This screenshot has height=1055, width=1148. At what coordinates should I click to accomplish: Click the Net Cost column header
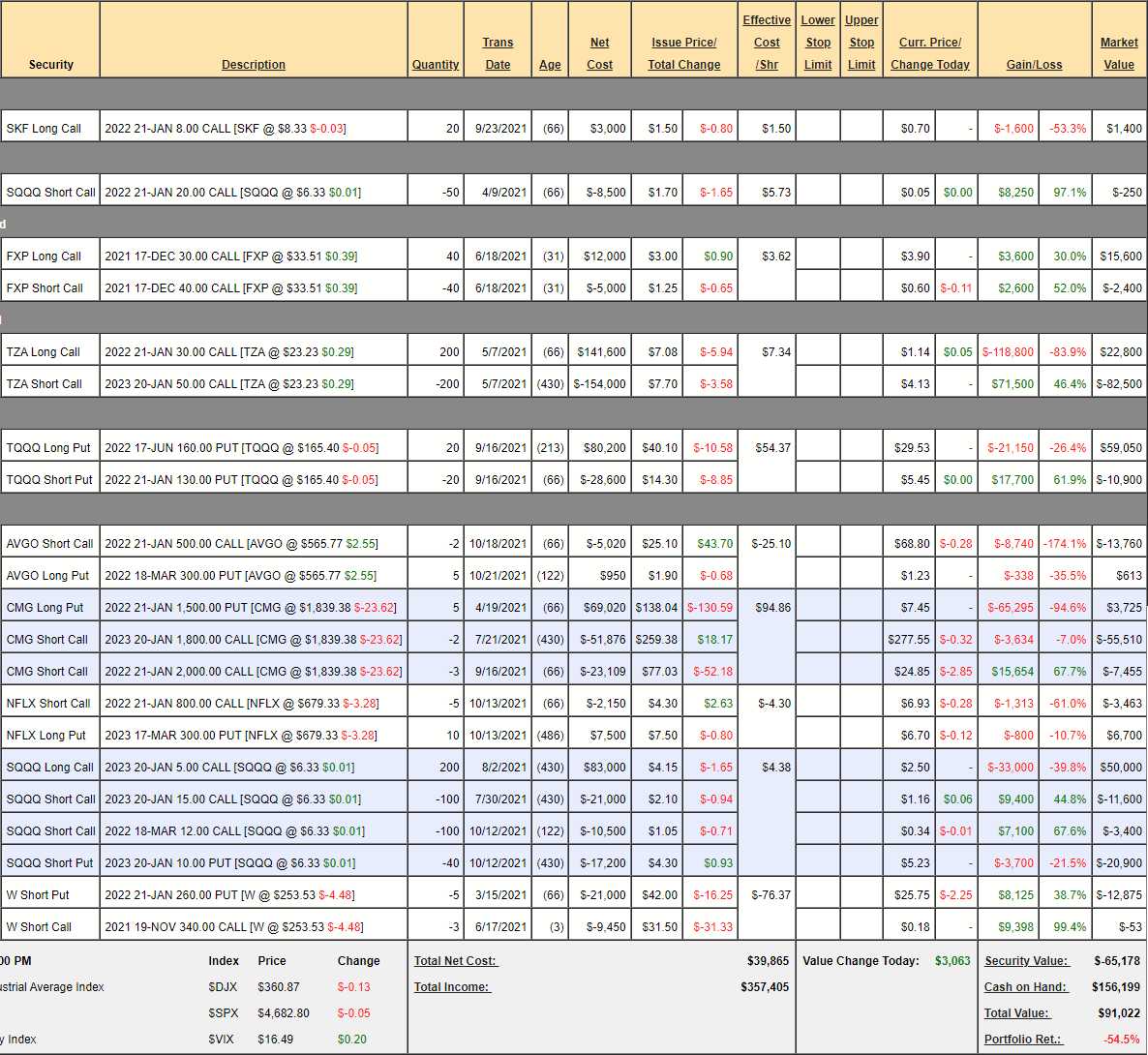[599, 53]
